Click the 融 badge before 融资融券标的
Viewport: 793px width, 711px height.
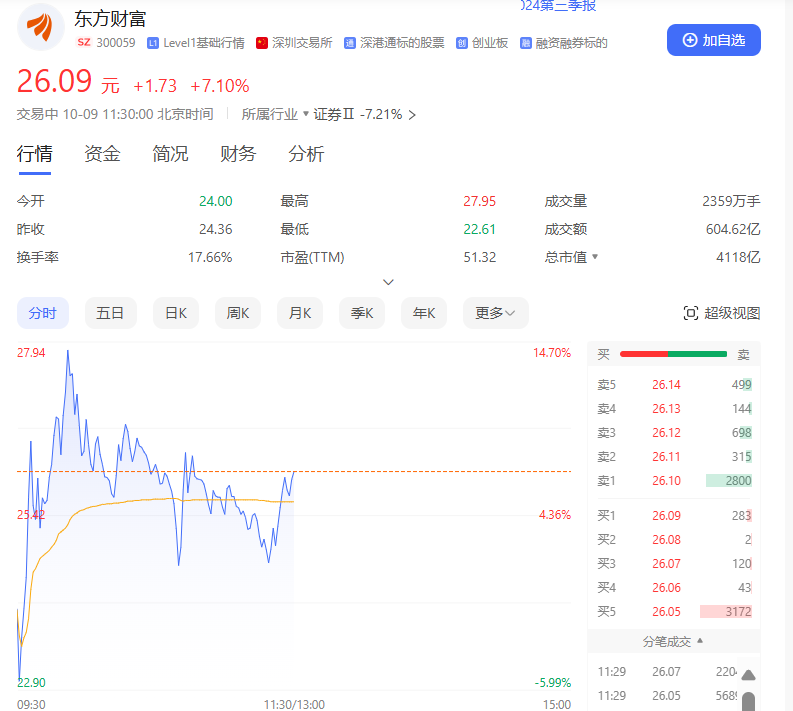click(x=525, y=43)
